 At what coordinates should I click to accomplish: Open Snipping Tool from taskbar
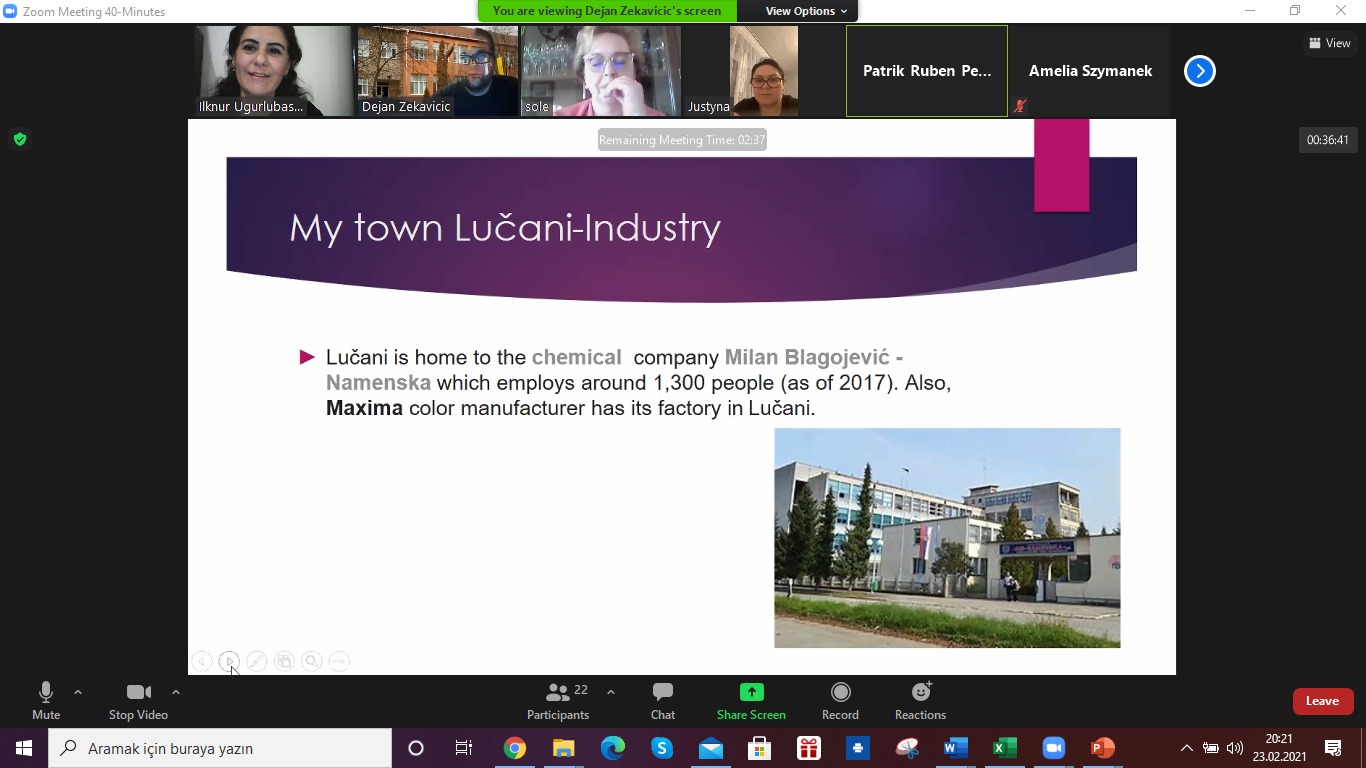coord(906,748)
